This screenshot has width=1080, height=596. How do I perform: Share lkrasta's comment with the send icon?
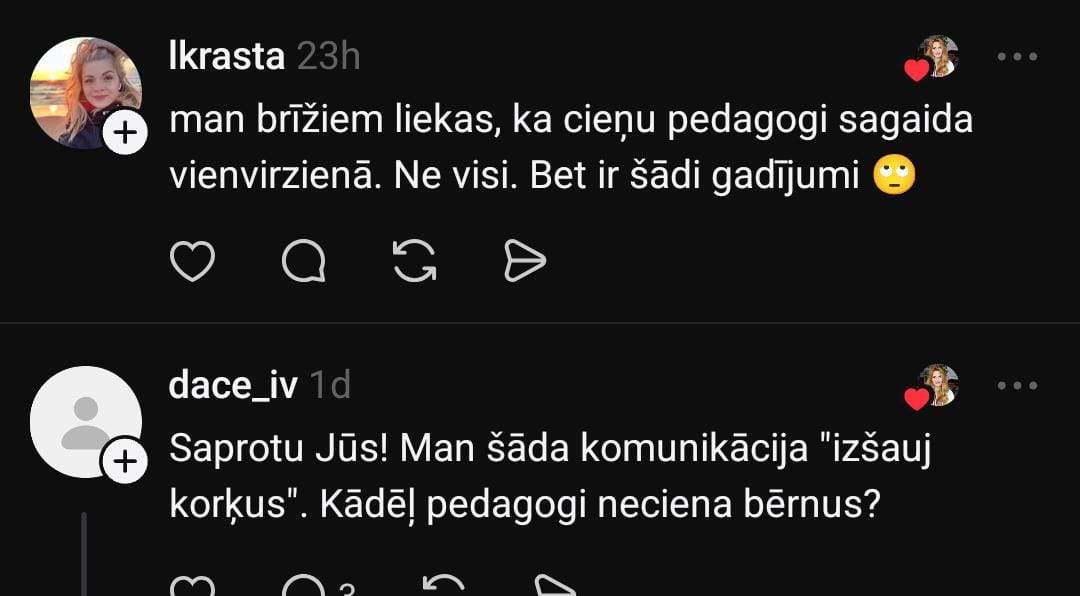[x=525, y=261]
